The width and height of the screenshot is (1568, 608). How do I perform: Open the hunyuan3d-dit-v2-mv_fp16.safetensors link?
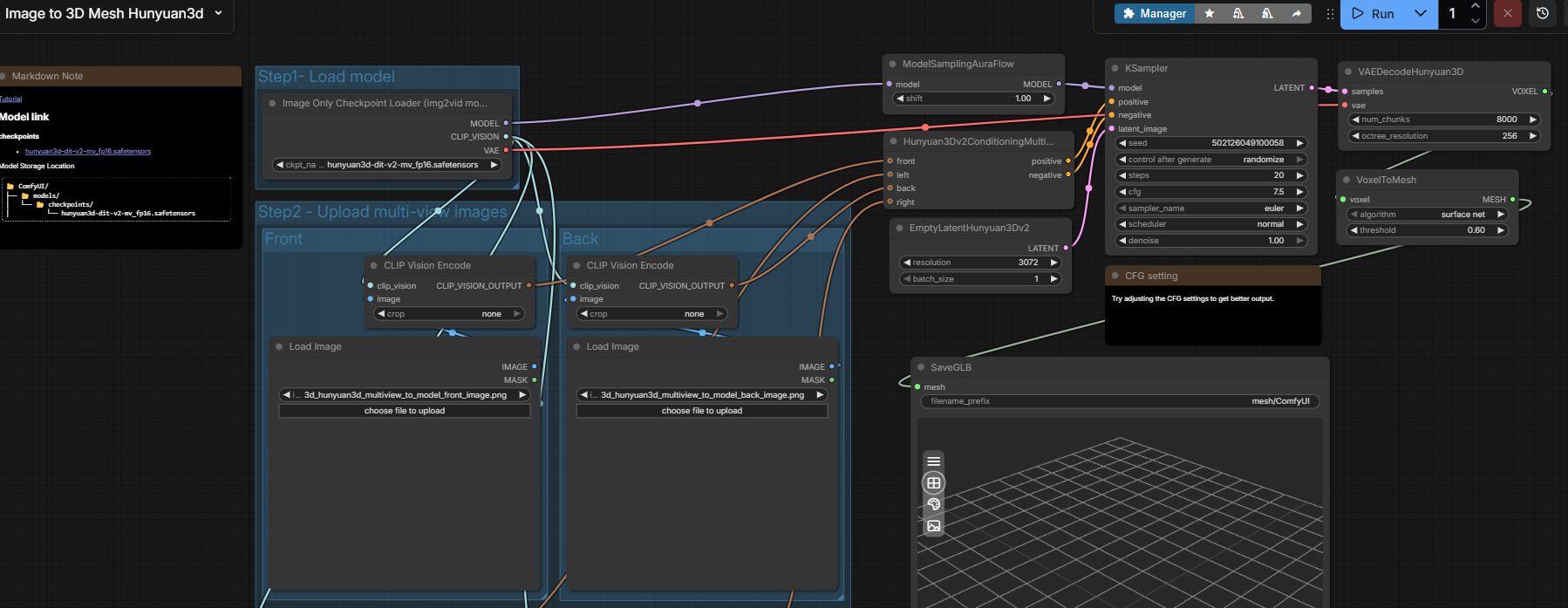tap(88, 152)
